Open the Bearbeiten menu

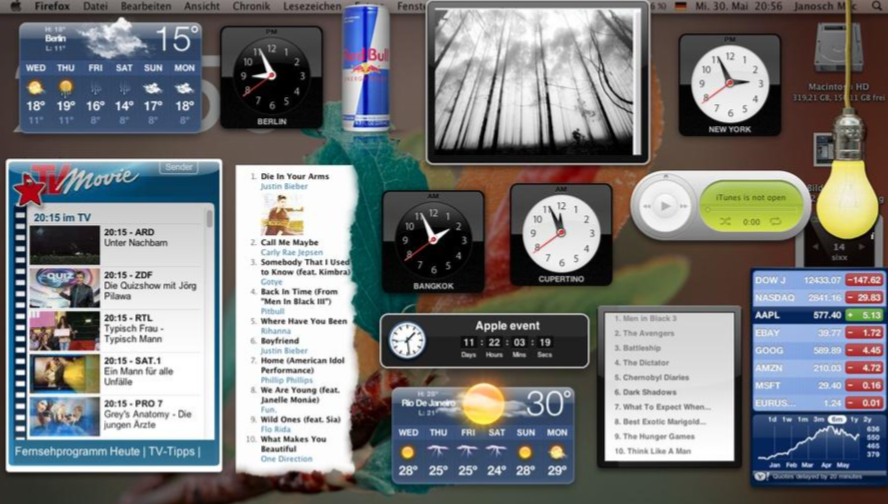pos(146,6)
